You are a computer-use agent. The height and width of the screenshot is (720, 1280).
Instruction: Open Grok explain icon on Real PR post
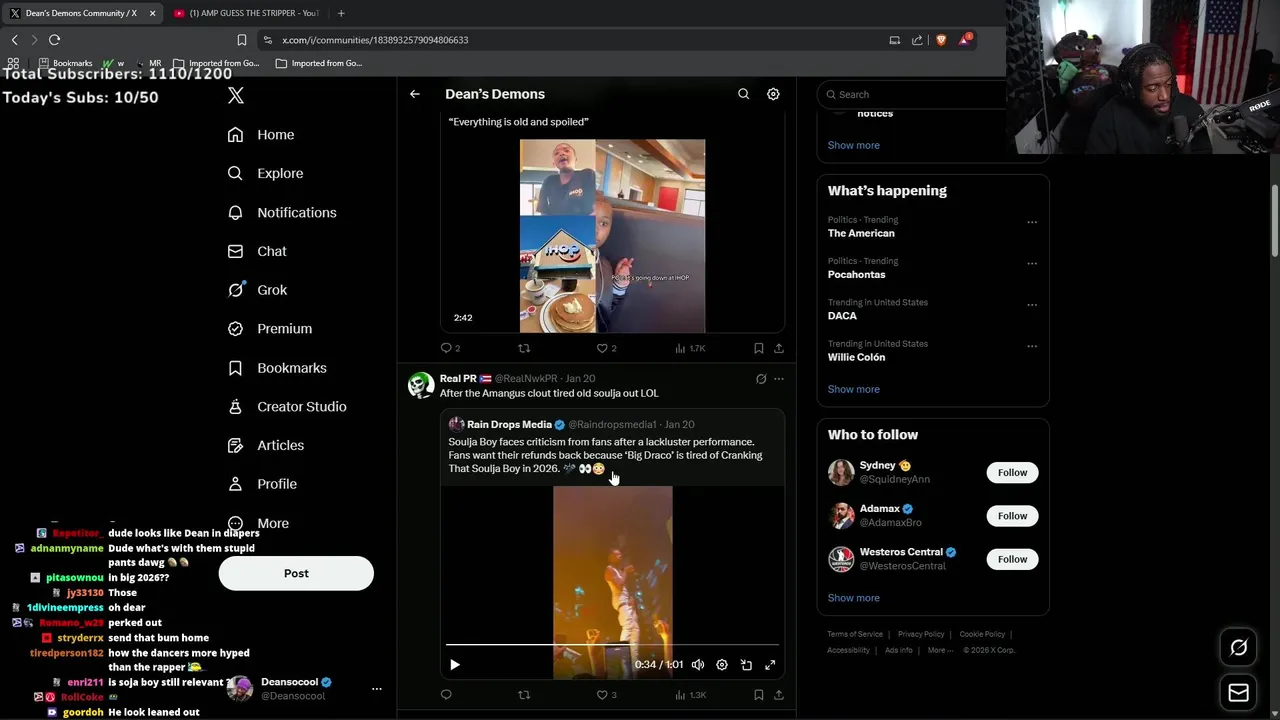761,379
